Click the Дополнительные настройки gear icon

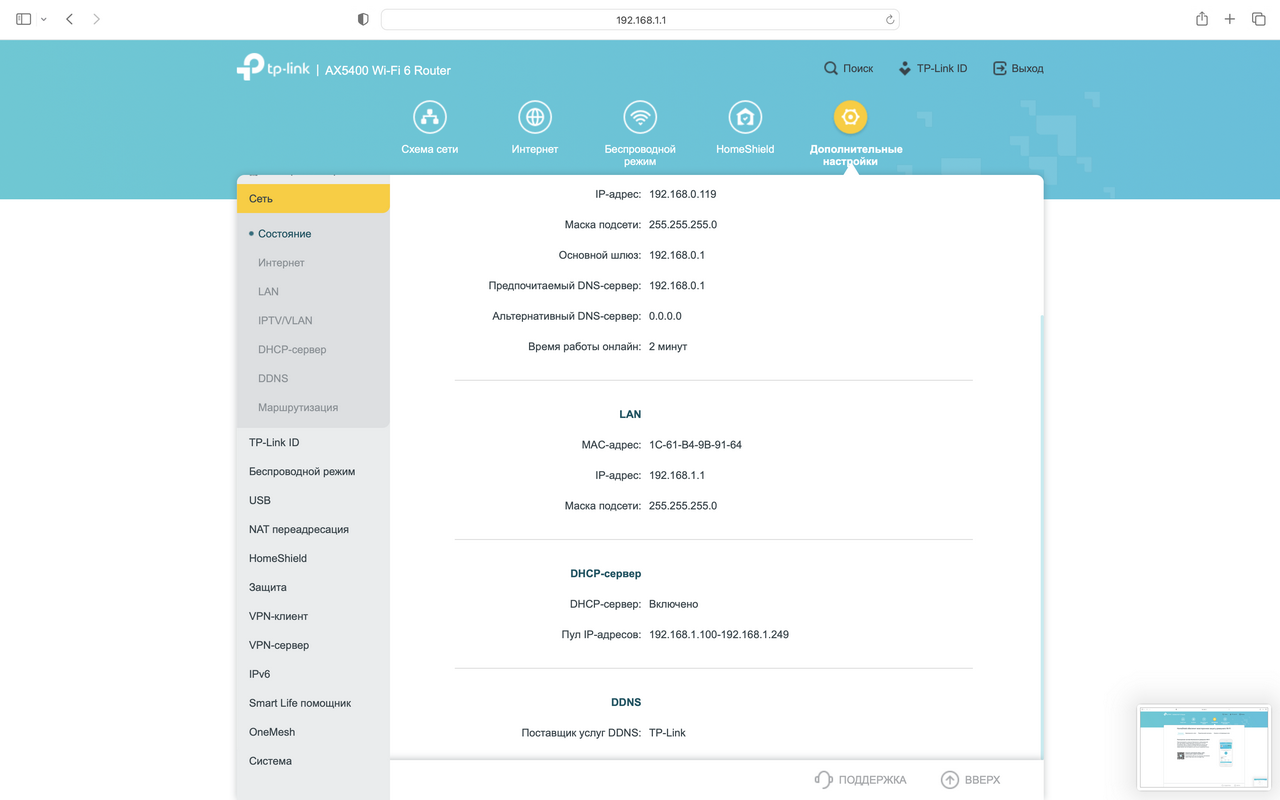[x=850, y=118]
